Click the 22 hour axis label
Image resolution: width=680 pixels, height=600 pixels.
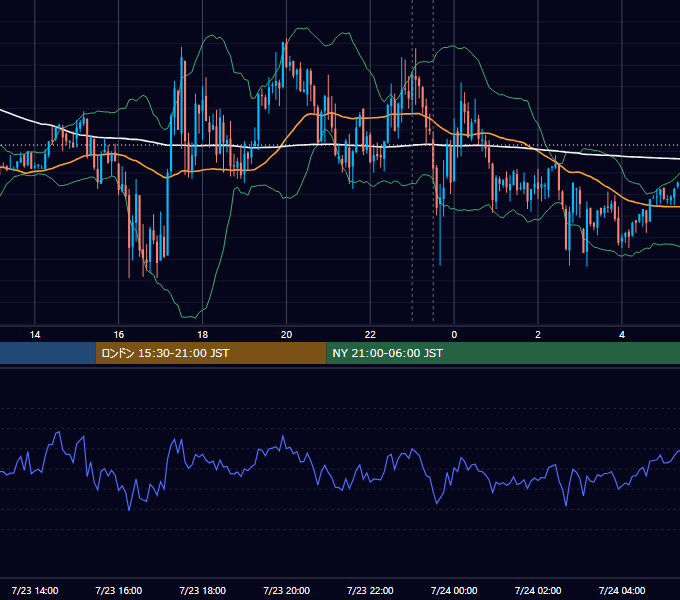pos(370,335)
